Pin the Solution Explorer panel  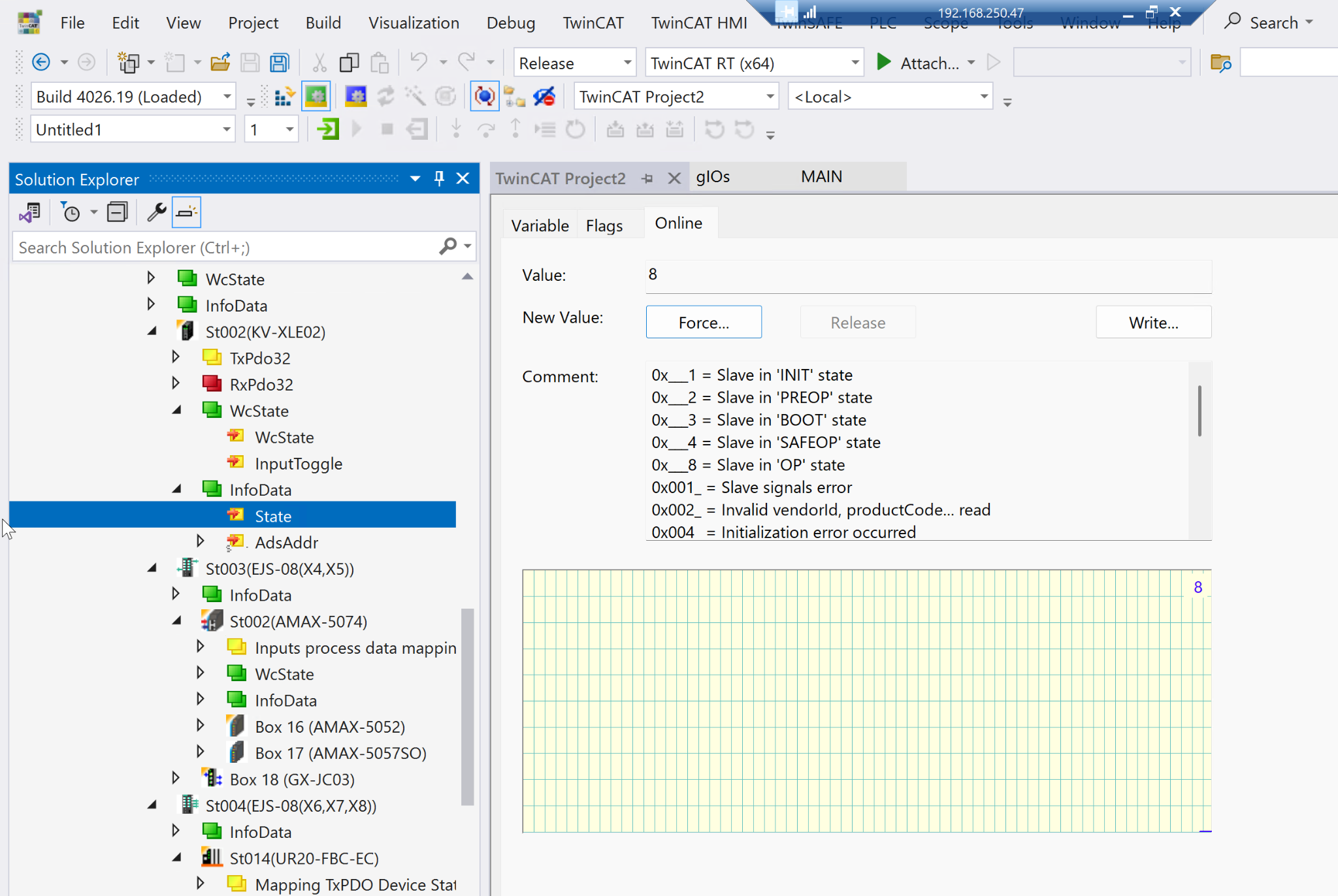pos(439,179)
